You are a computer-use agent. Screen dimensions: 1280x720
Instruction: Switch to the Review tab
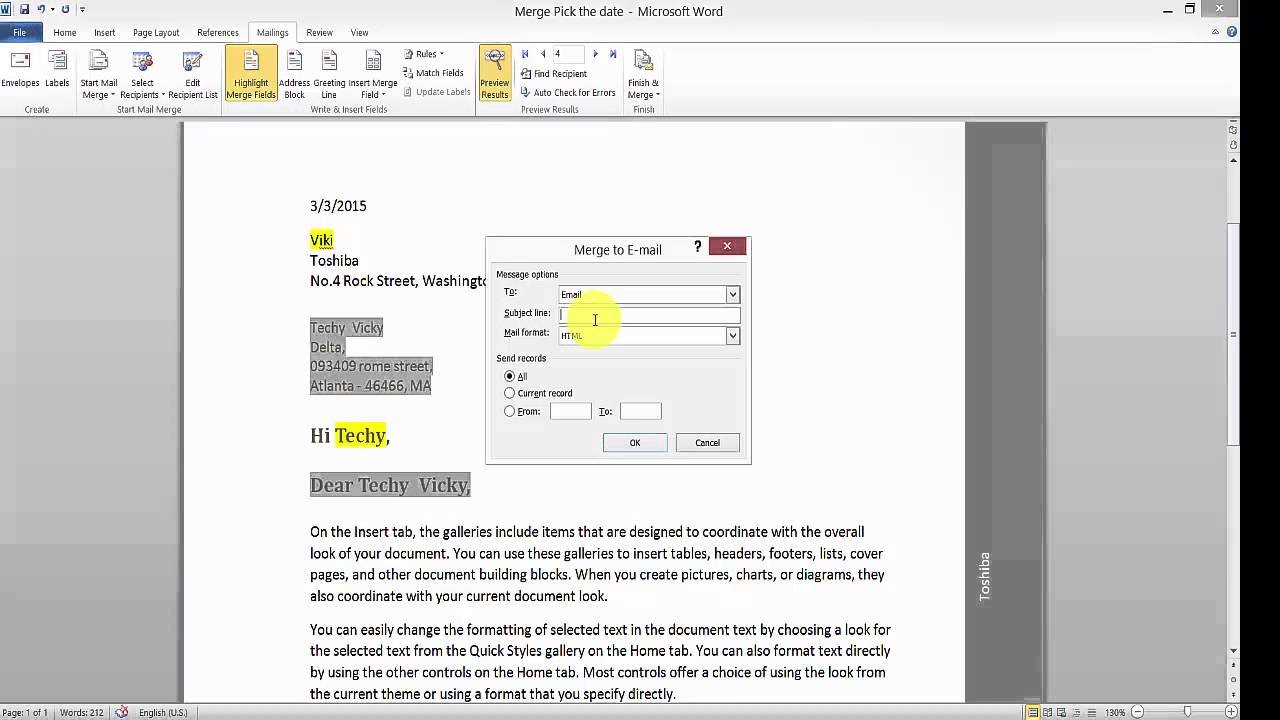click(319, 32)
